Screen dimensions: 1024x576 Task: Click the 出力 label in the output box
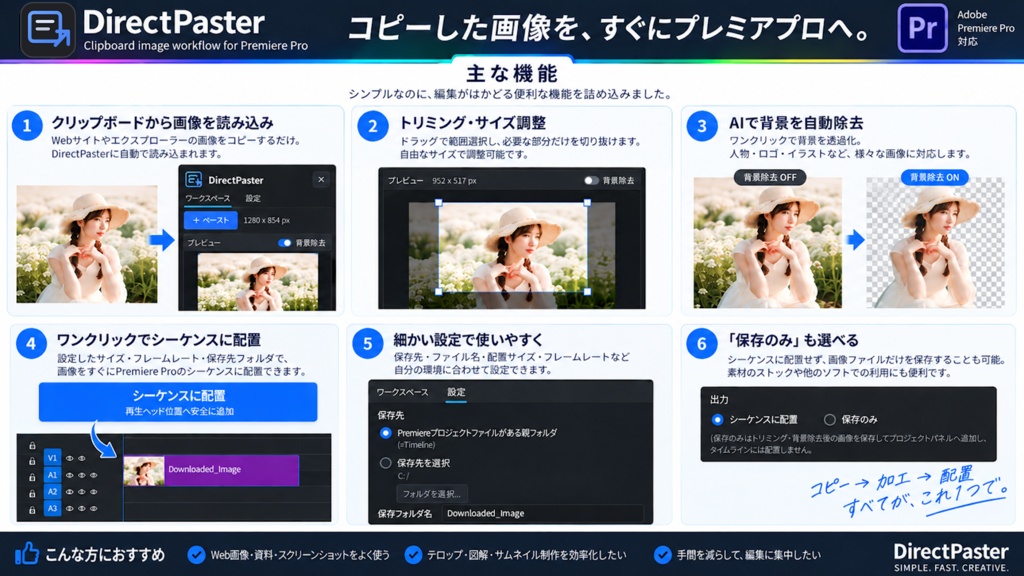(x=719, y=399)
